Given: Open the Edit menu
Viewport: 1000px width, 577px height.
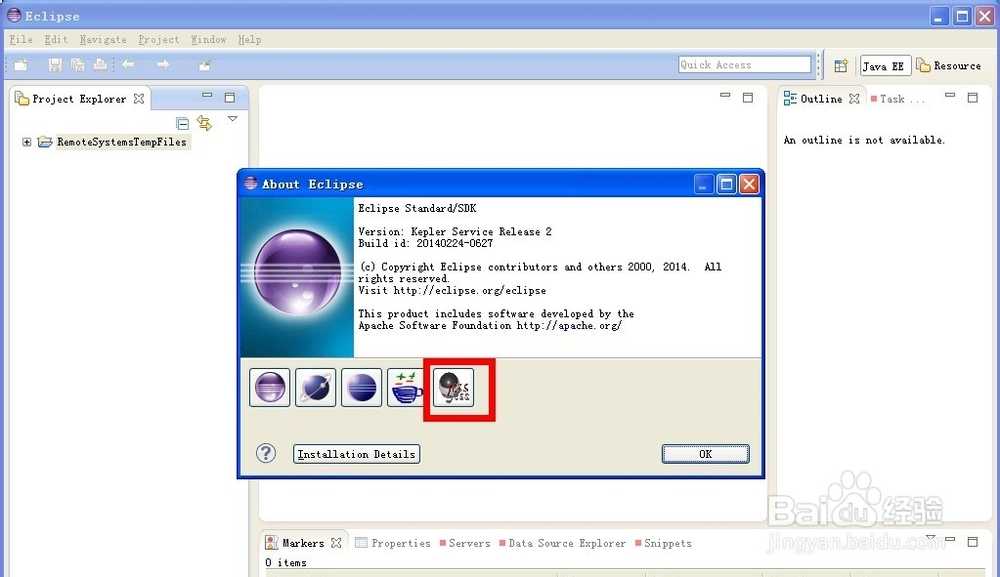Looking at the screenshot, I should coord(55,40).
